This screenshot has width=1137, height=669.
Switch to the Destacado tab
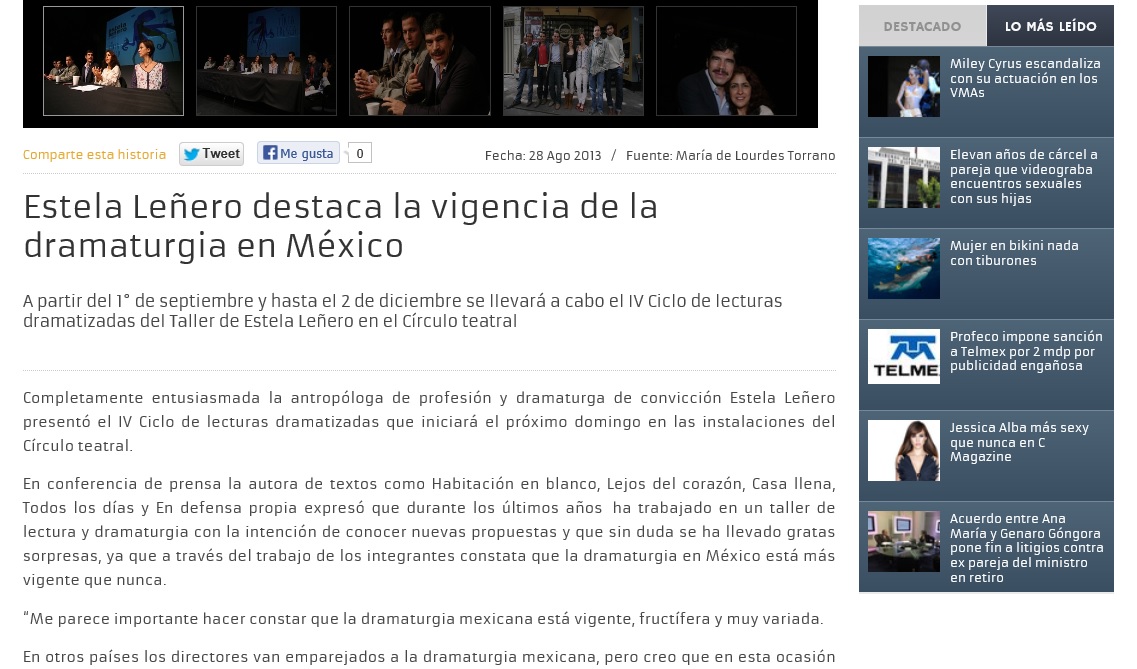point(922,26)
